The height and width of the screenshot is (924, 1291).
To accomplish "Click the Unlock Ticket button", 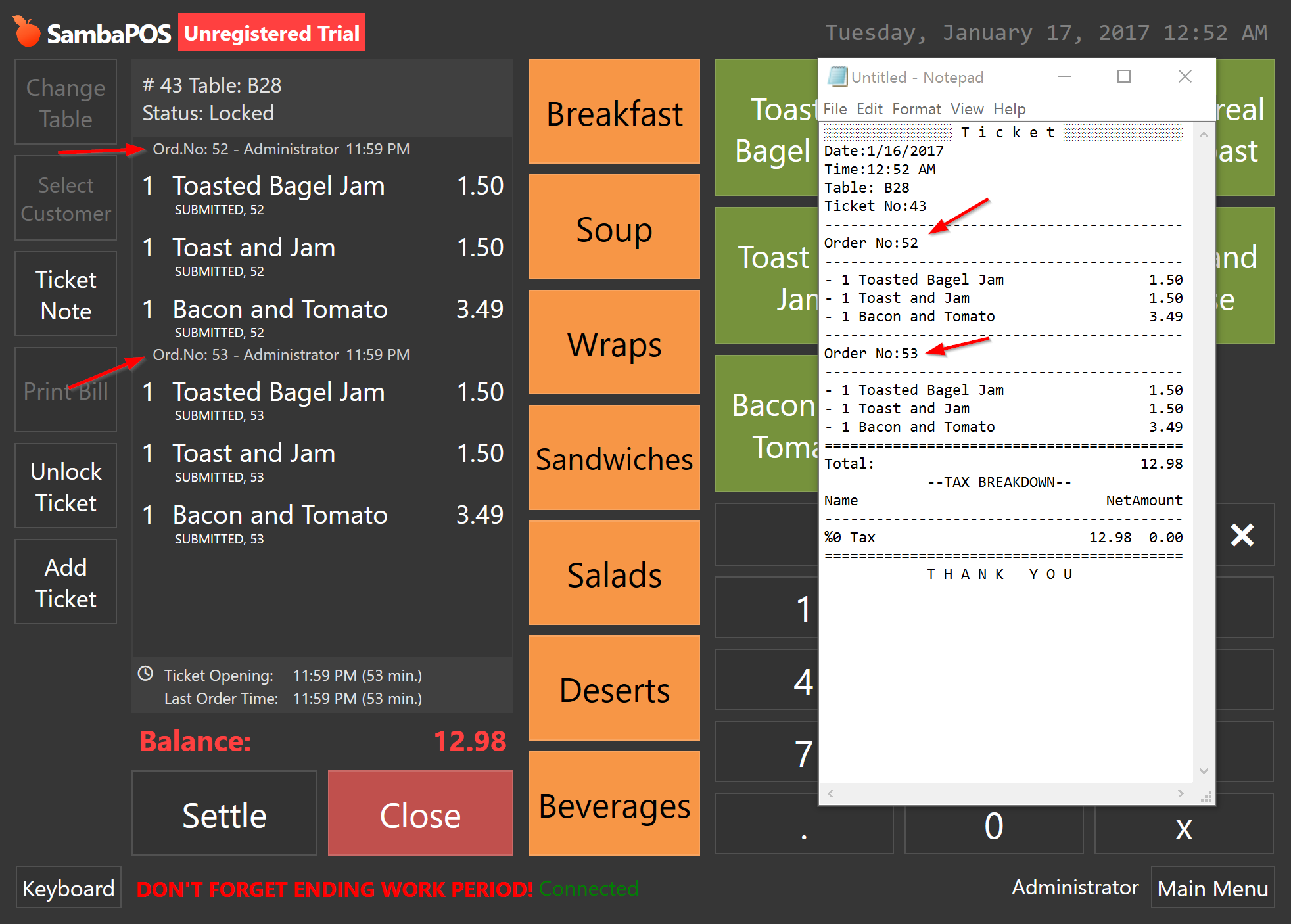I will (66, 486).
